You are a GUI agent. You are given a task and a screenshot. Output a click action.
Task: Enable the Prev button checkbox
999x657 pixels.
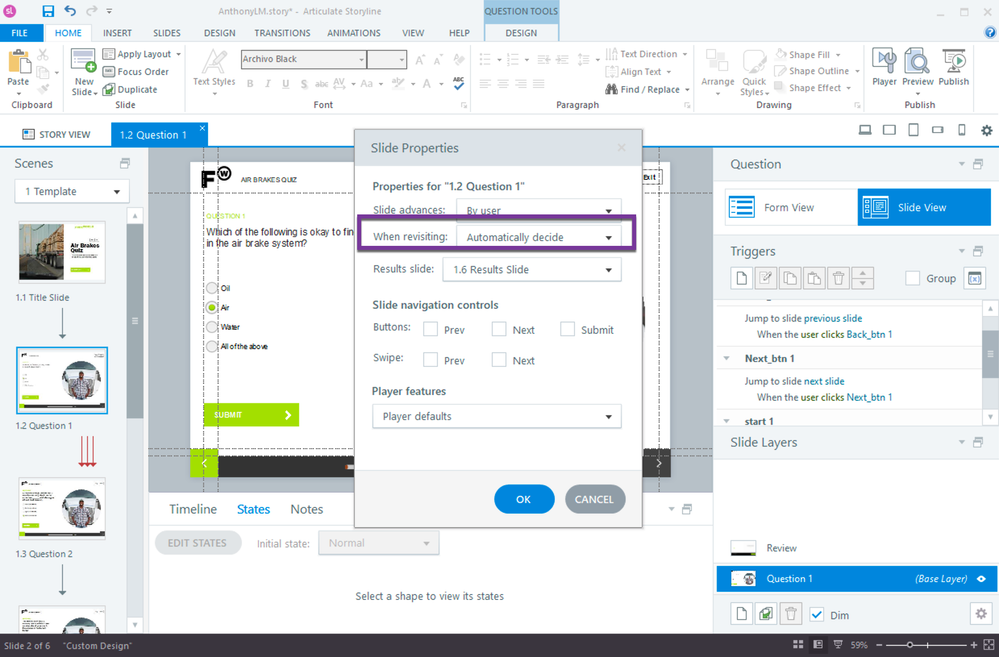[431, 329]
